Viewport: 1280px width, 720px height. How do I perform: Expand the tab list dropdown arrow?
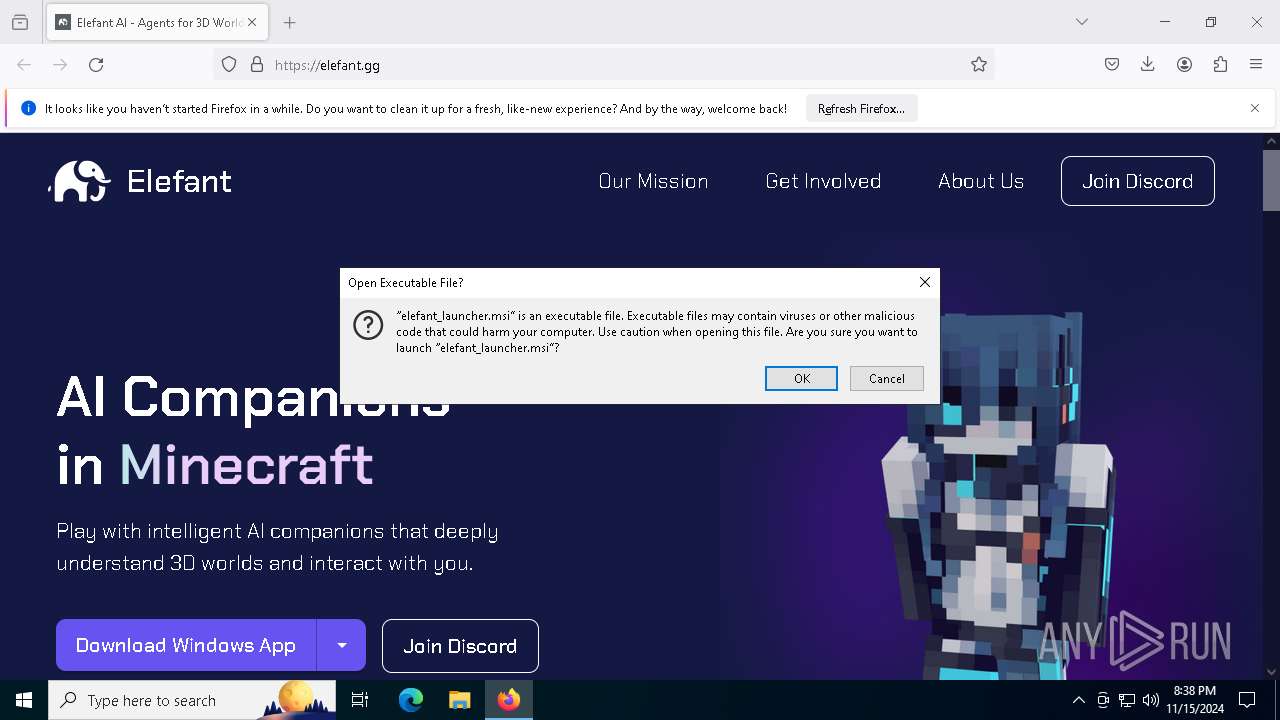pos(1081,22)
